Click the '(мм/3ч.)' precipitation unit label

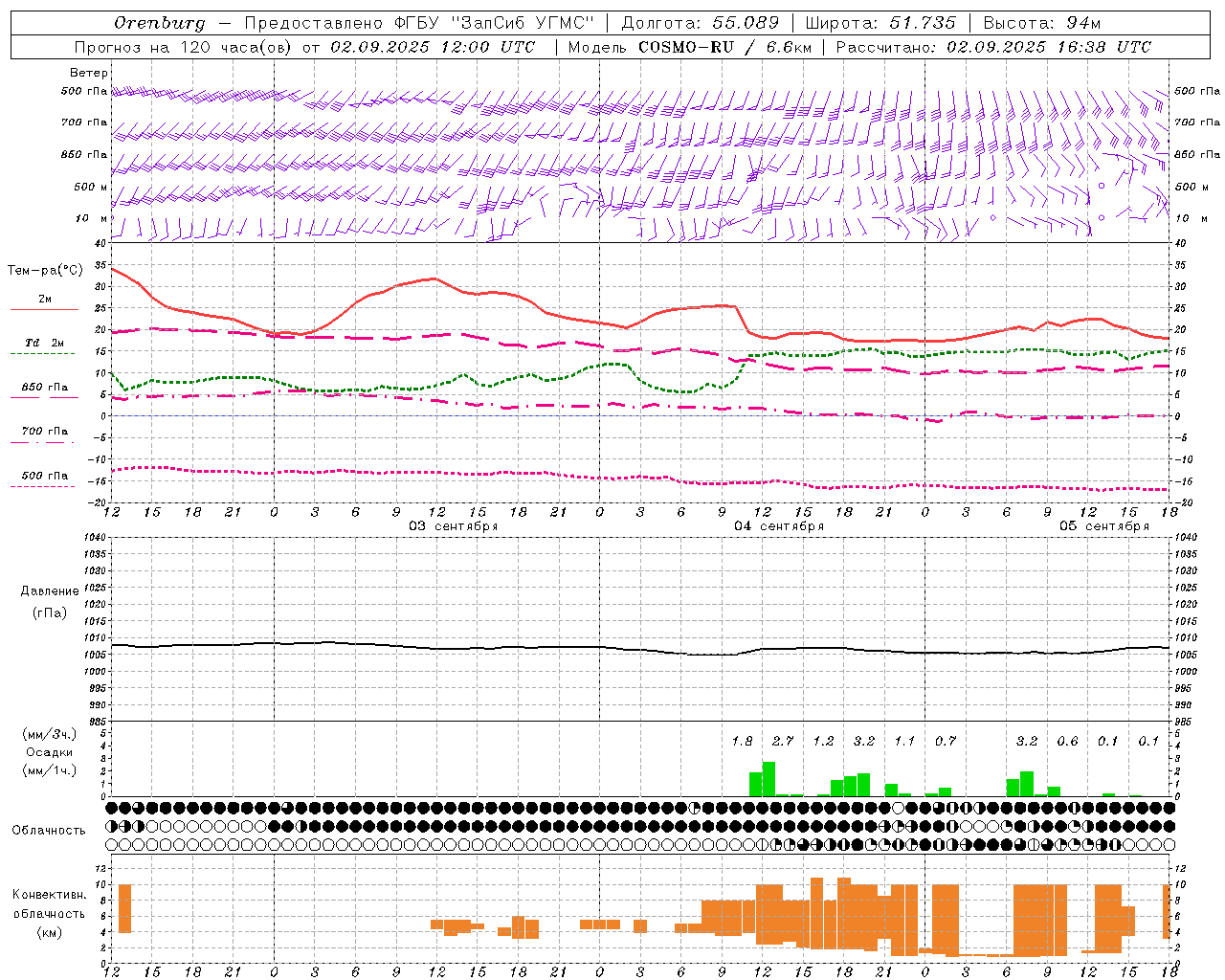tap(50, 734)
